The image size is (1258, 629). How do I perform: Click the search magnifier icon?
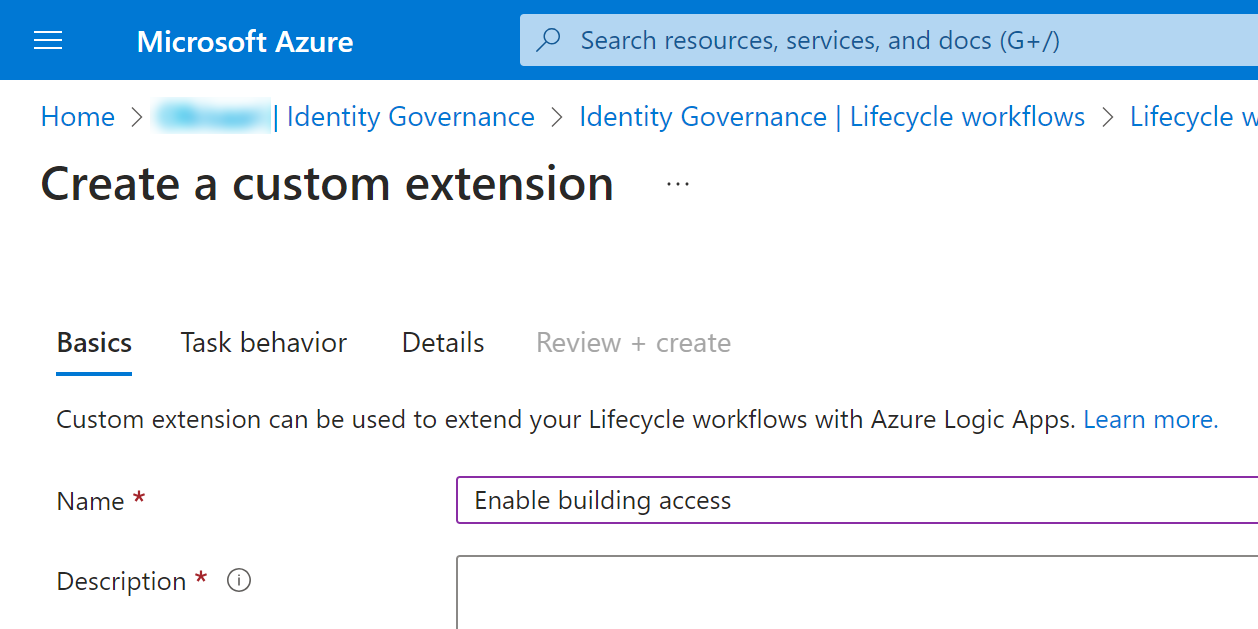tap(549, 40)
